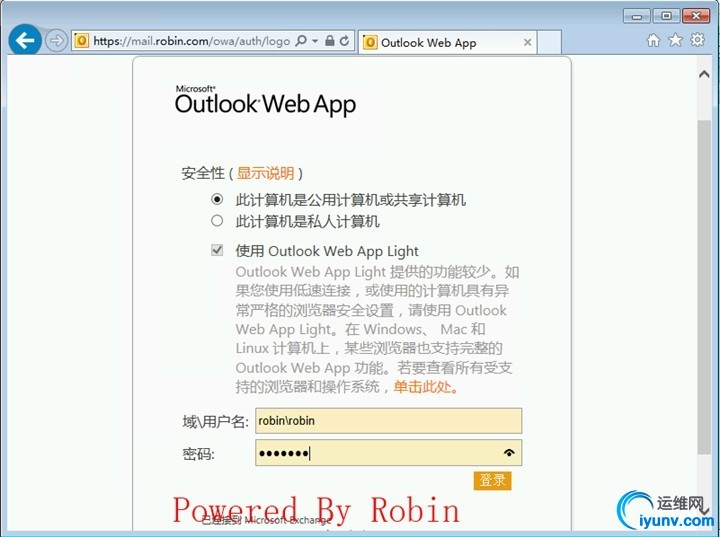
Task: Open the address bar dropdown arrow
Action: 315,41
